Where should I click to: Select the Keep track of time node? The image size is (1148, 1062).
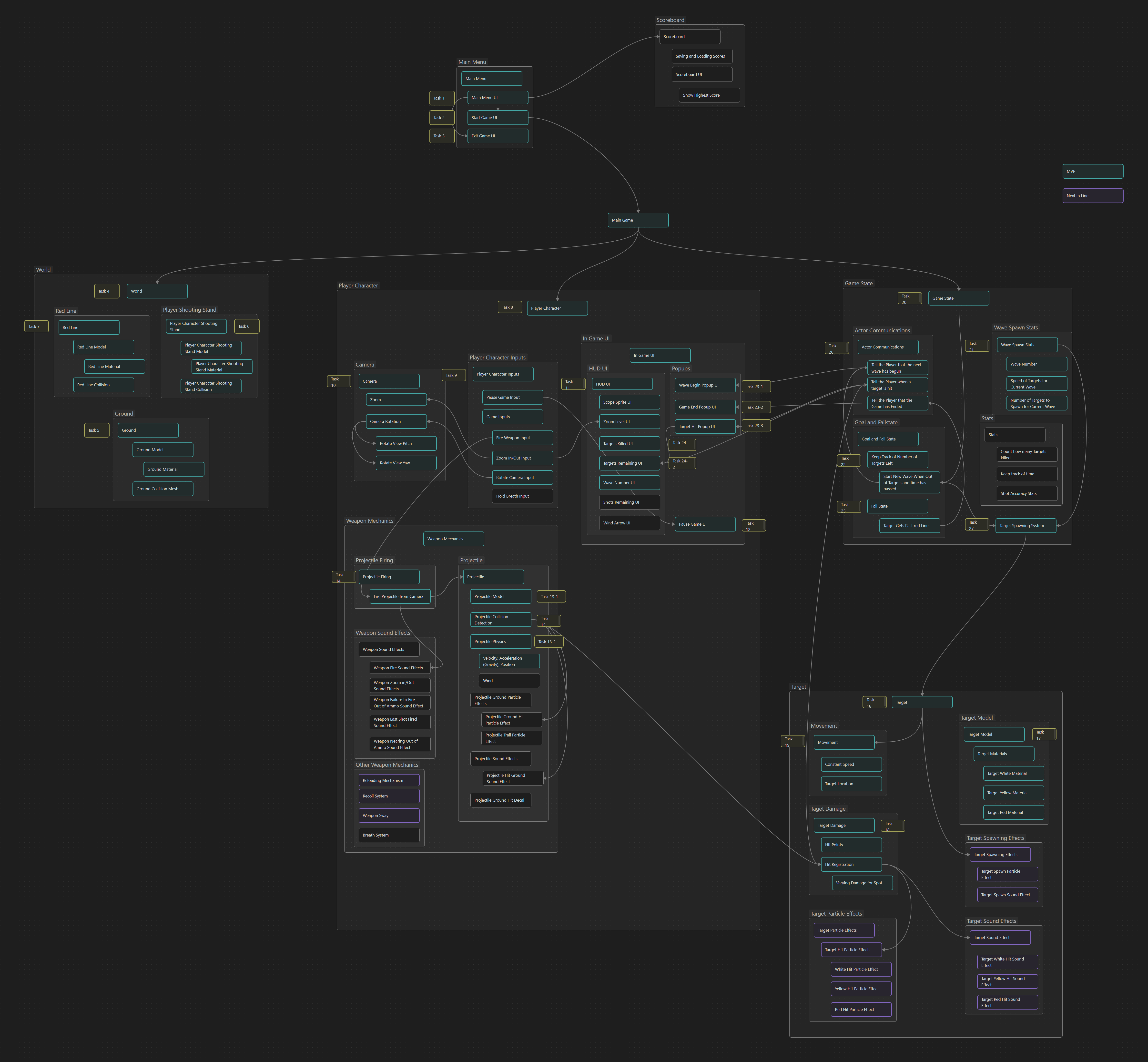[1027, 474]
